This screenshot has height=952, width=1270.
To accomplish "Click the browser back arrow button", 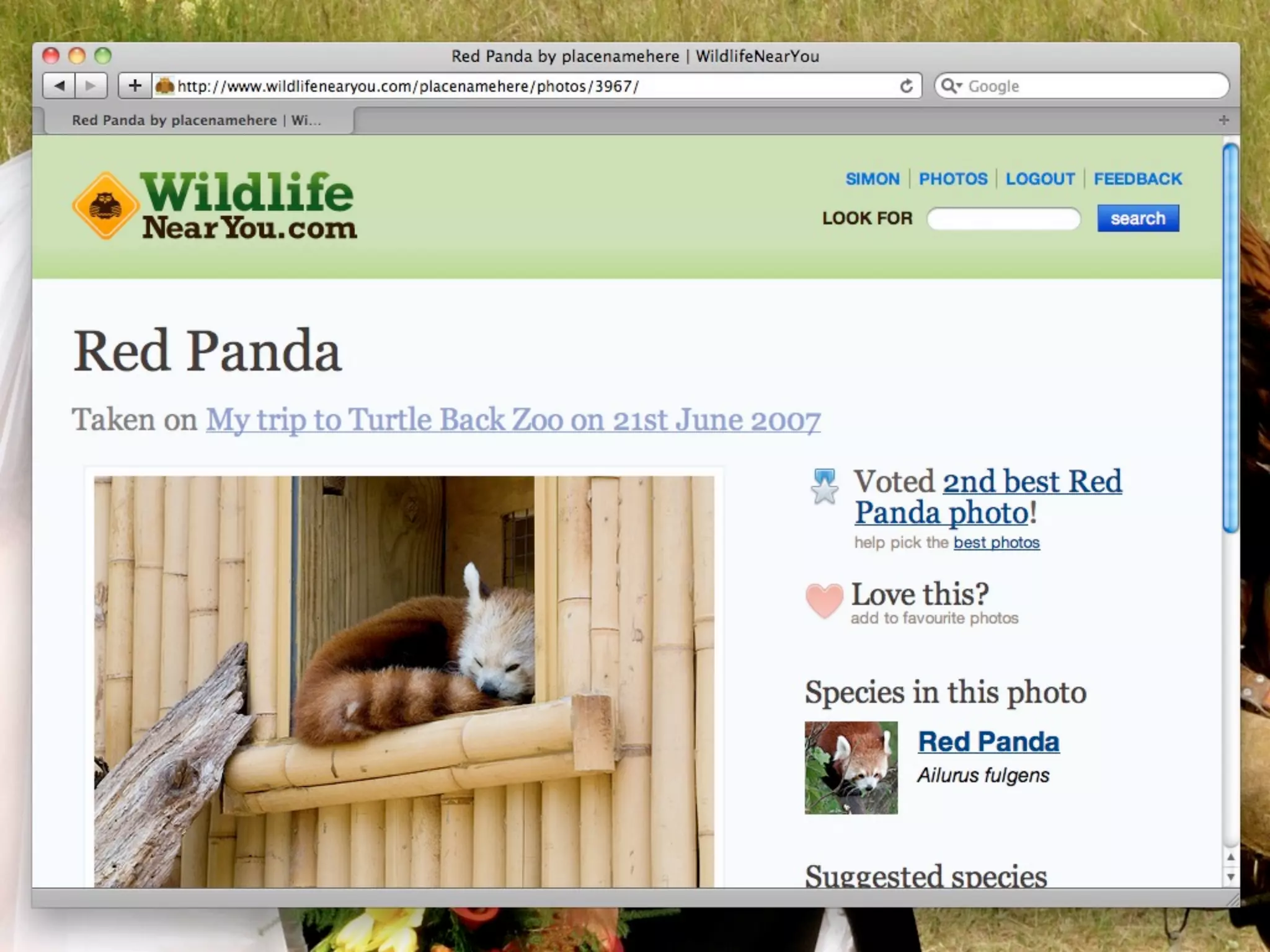I will [x=60, y=86].
